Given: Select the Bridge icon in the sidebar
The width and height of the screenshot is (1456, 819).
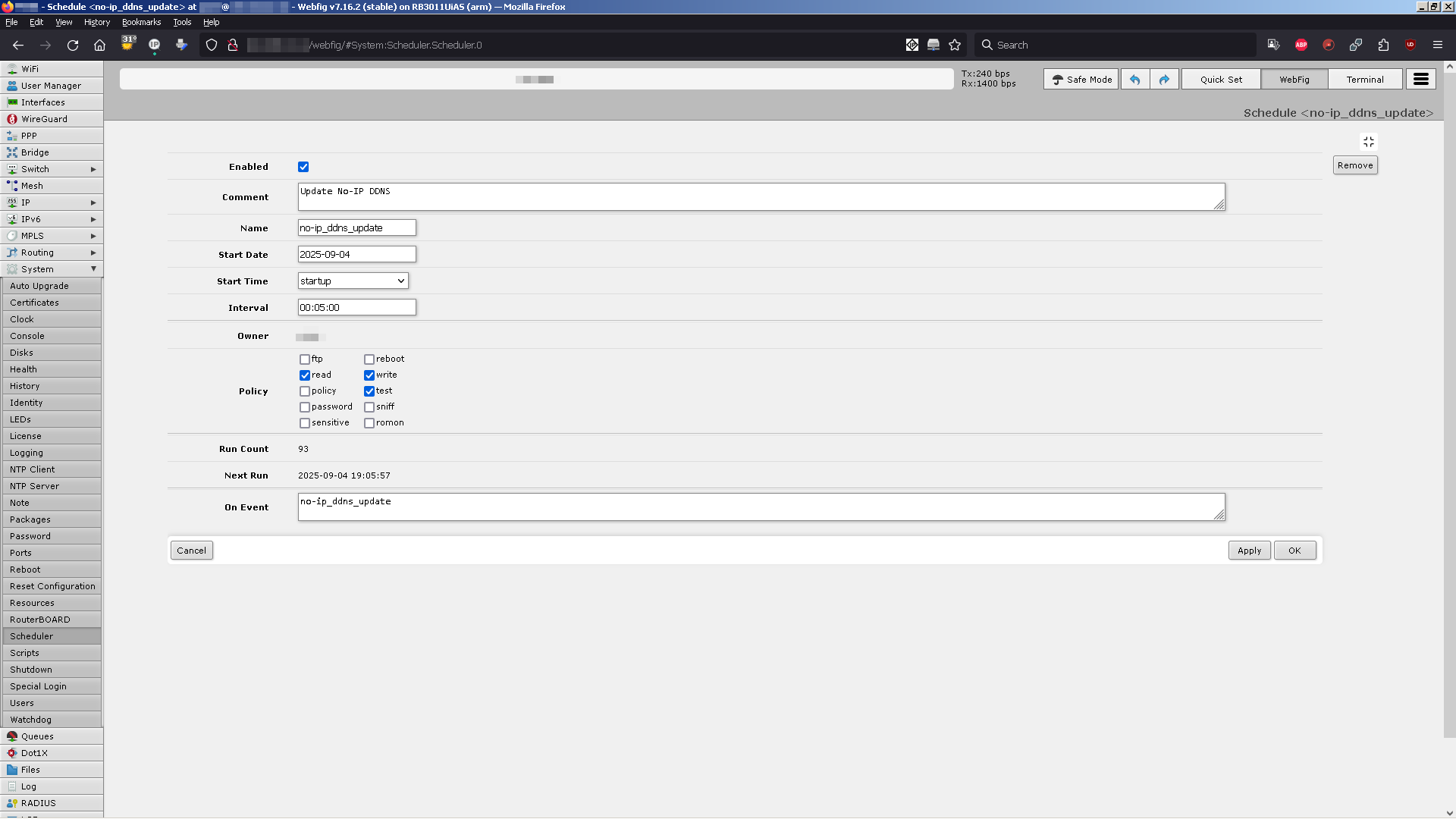Looking at the screenshot, I should pyautogui.click(x=12, y=152).
